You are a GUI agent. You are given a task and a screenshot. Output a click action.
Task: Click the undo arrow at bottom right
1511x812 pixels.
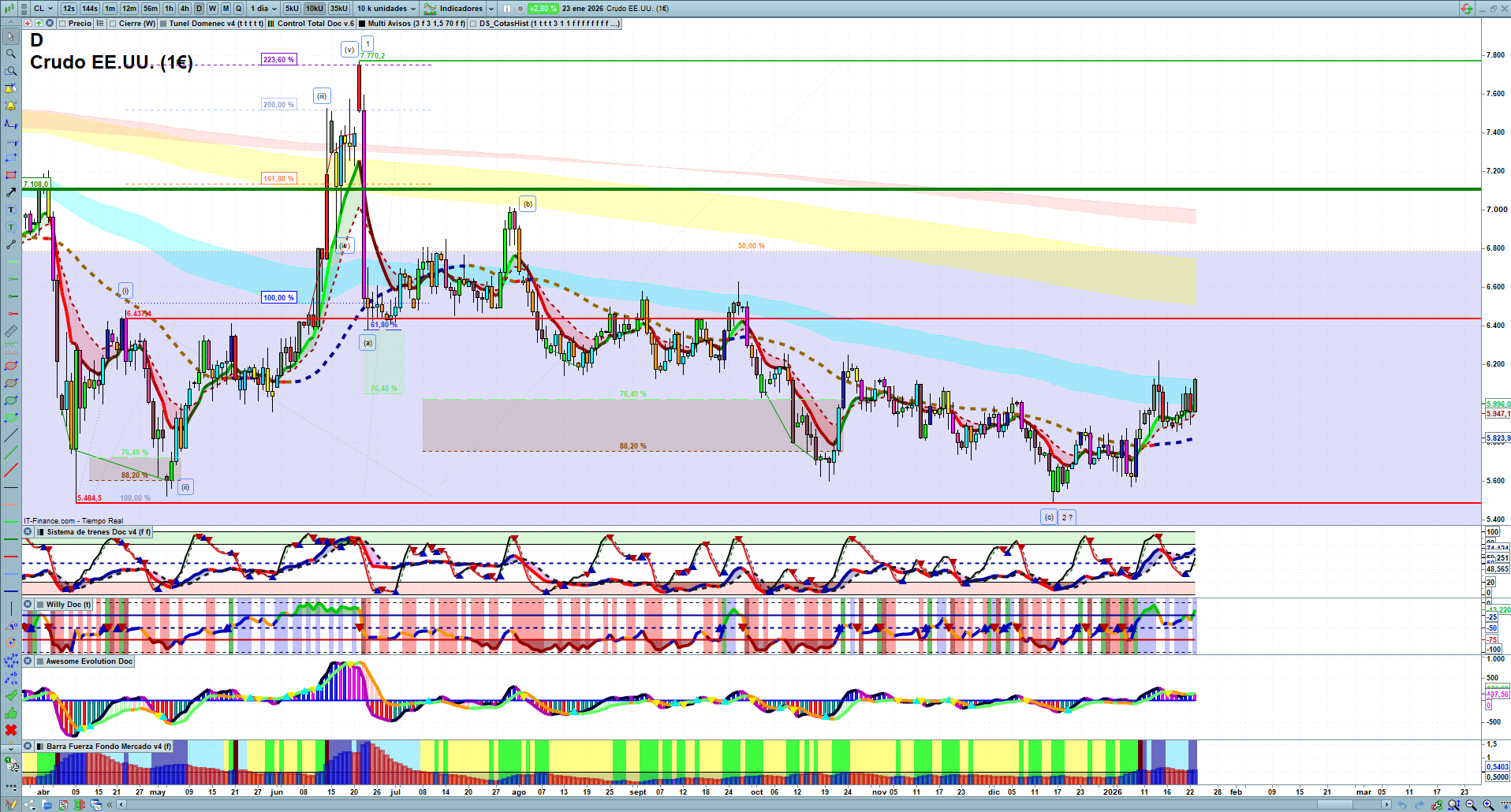[1402, 805]
